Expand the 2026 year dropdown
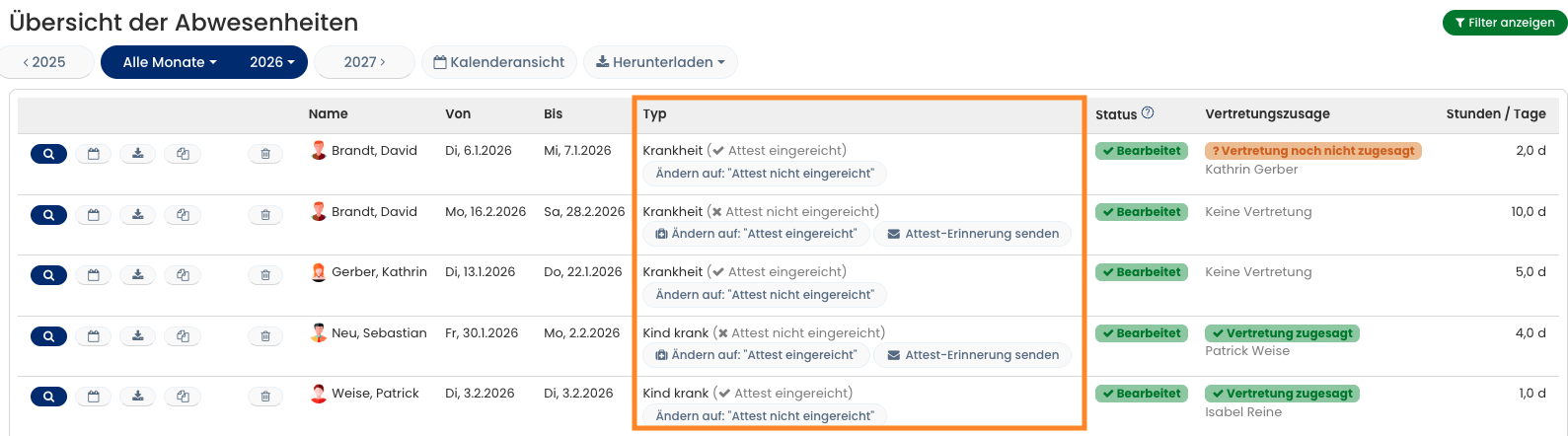Screen dimensions: 1568x436 pyautogui.click(x=272, y=62)
